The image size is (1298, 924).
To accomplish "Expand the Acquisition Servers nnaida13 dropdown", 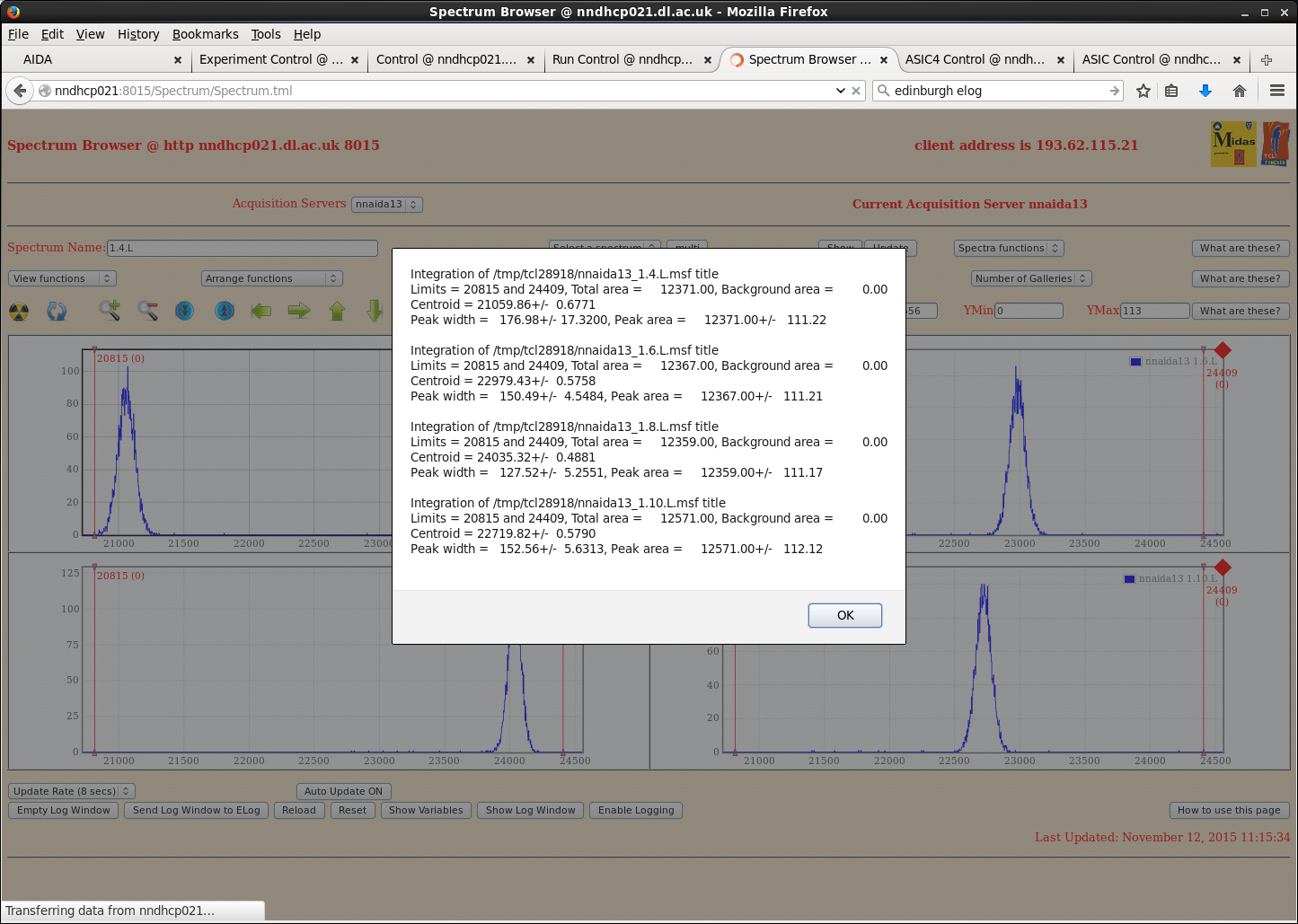I will [x=386, y=204].
